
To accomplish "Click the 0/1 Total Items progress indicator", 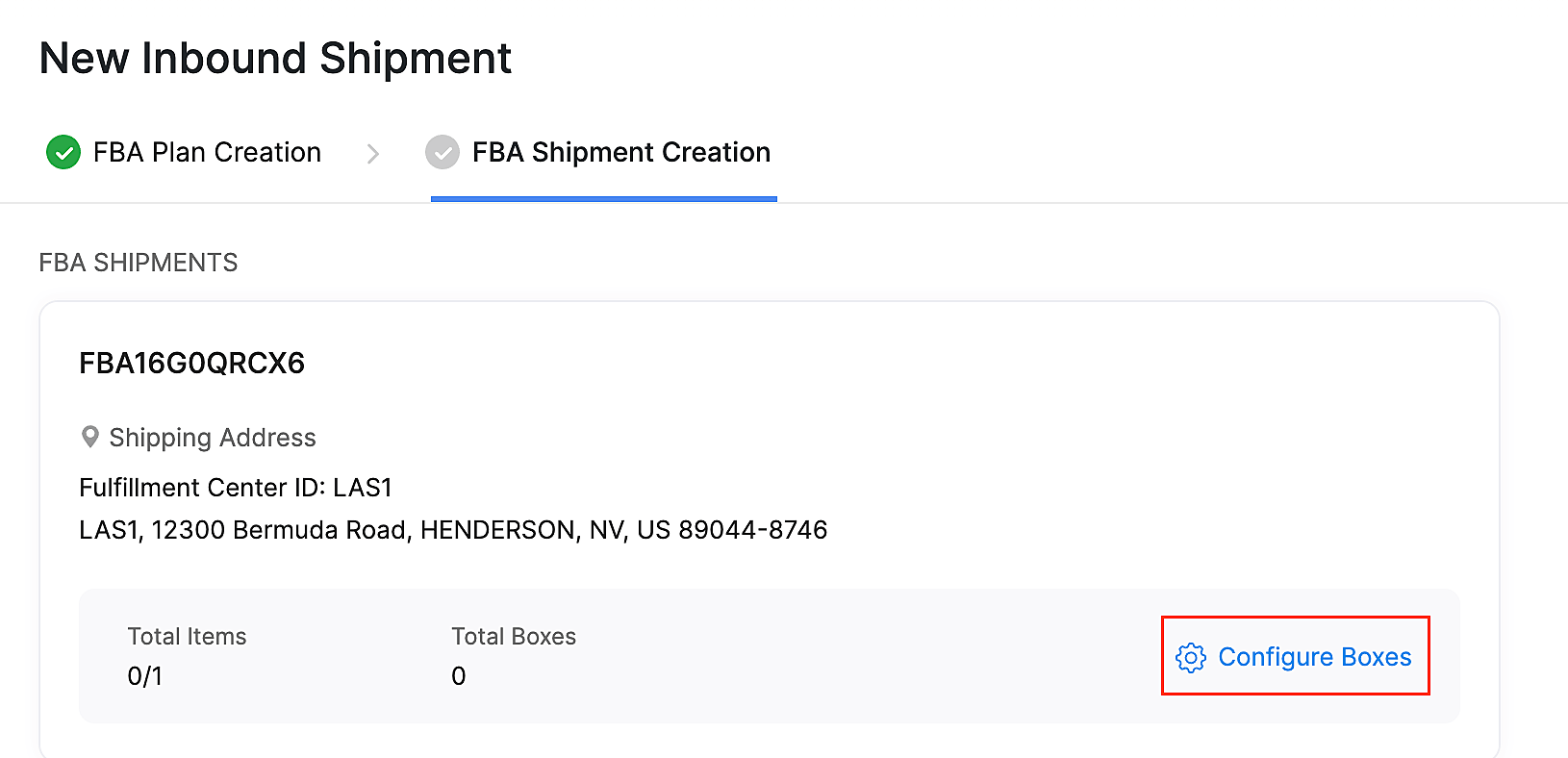I will point(144,675).
